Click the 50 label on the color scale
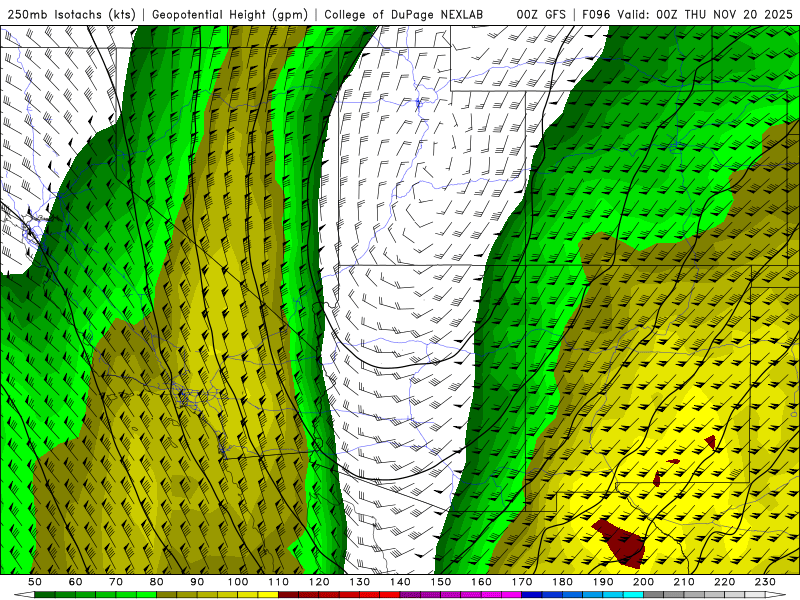 [x=35, y=582]
